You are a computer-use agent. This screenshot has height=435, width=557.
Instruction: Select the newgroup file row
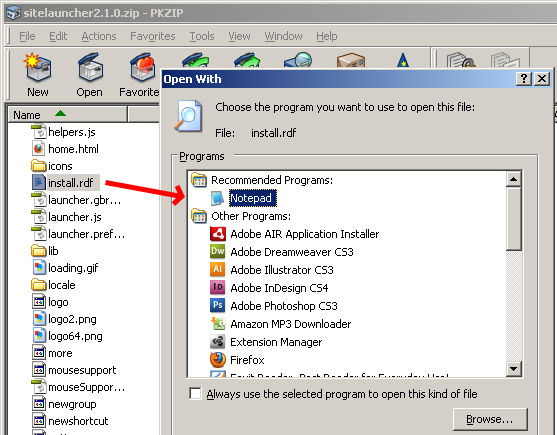pyautogui.click(x=65, y=404)
